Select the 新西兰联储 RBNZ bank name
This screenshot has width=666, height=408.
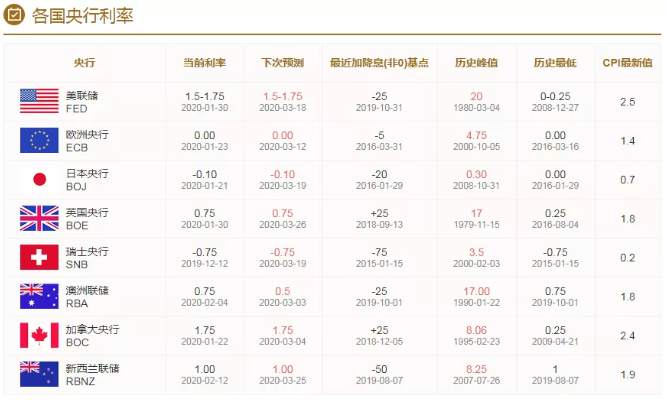92,375
